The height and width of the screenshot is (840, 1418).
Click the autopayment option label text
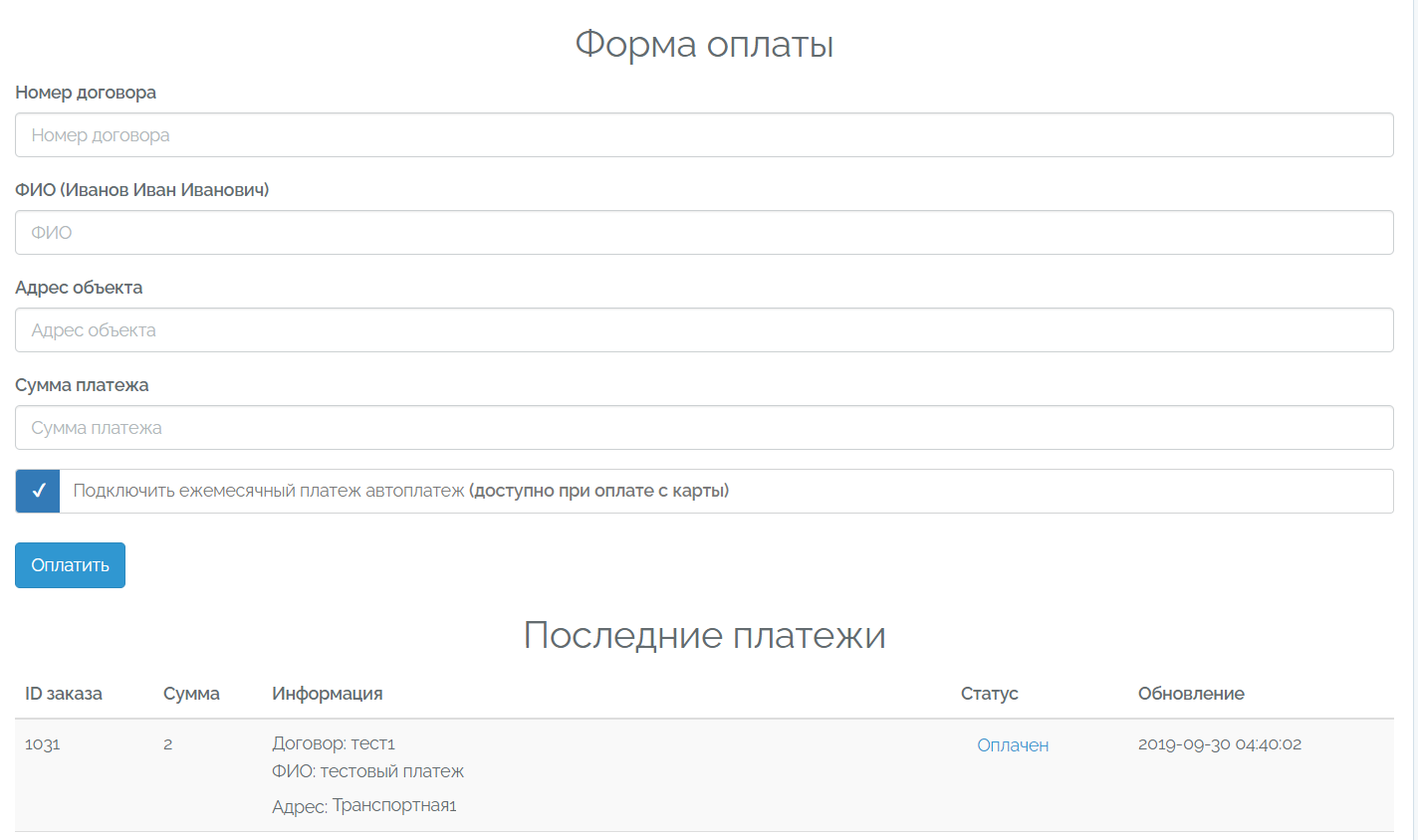coord(400,491)
